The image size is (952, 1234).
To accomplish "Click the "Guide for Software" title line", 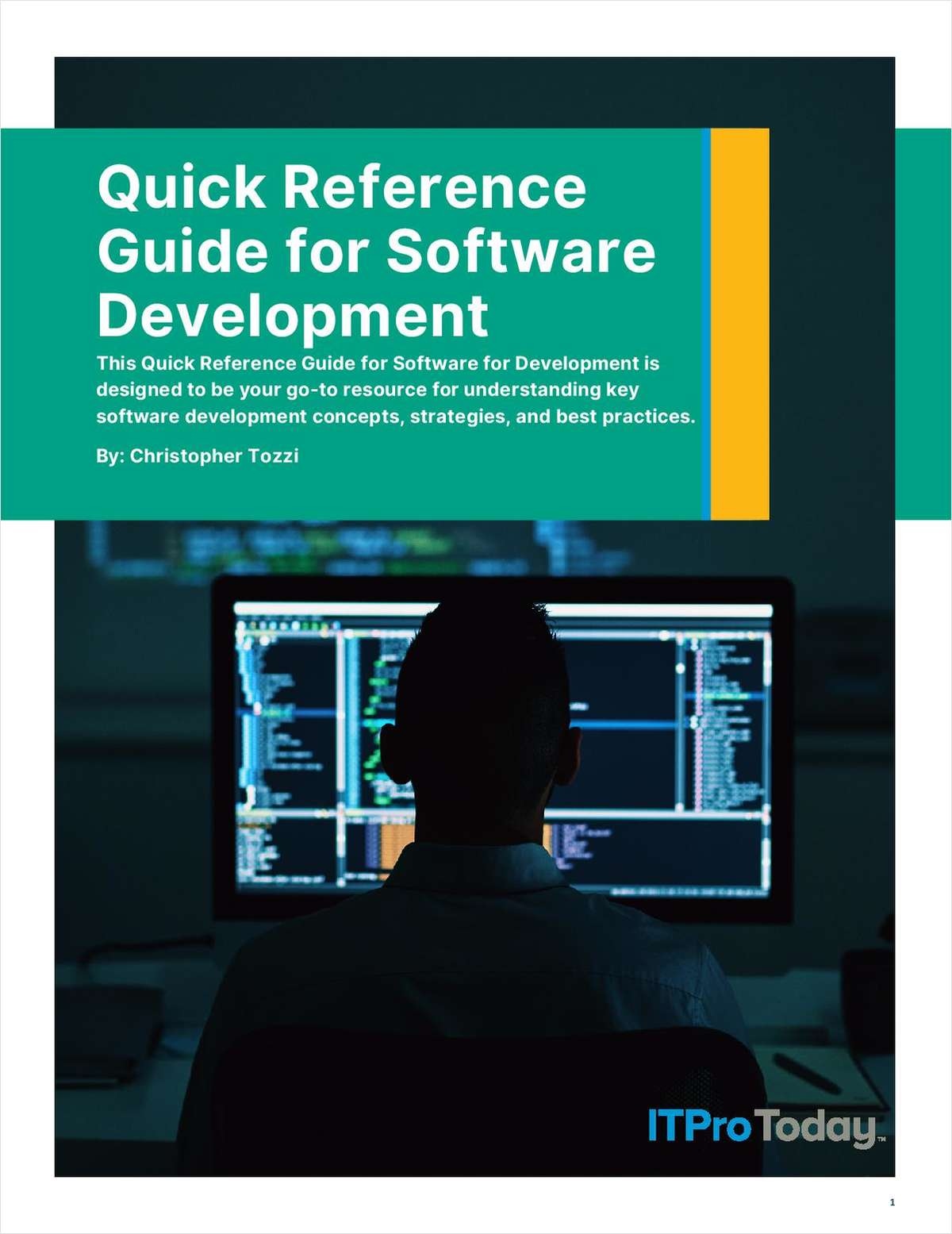I will 376,251.
